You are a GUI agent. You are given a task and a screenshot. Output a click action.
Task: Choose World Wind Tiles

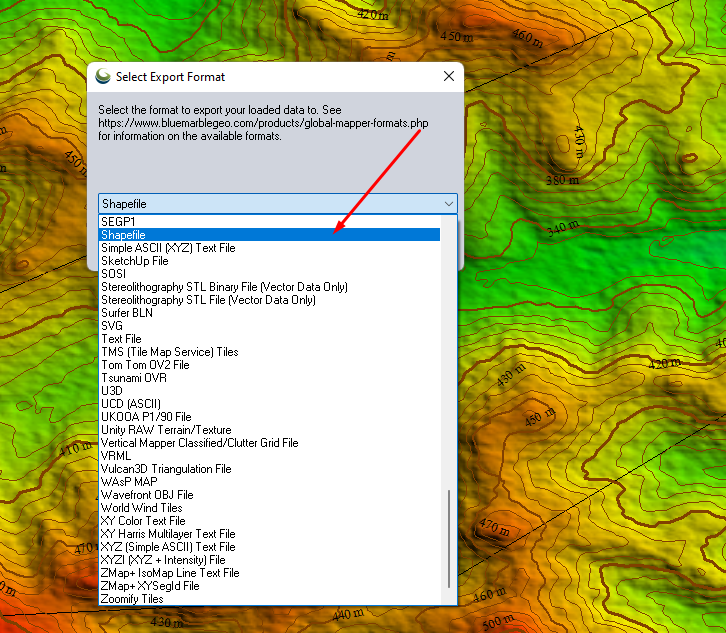(x=270, y=508)
